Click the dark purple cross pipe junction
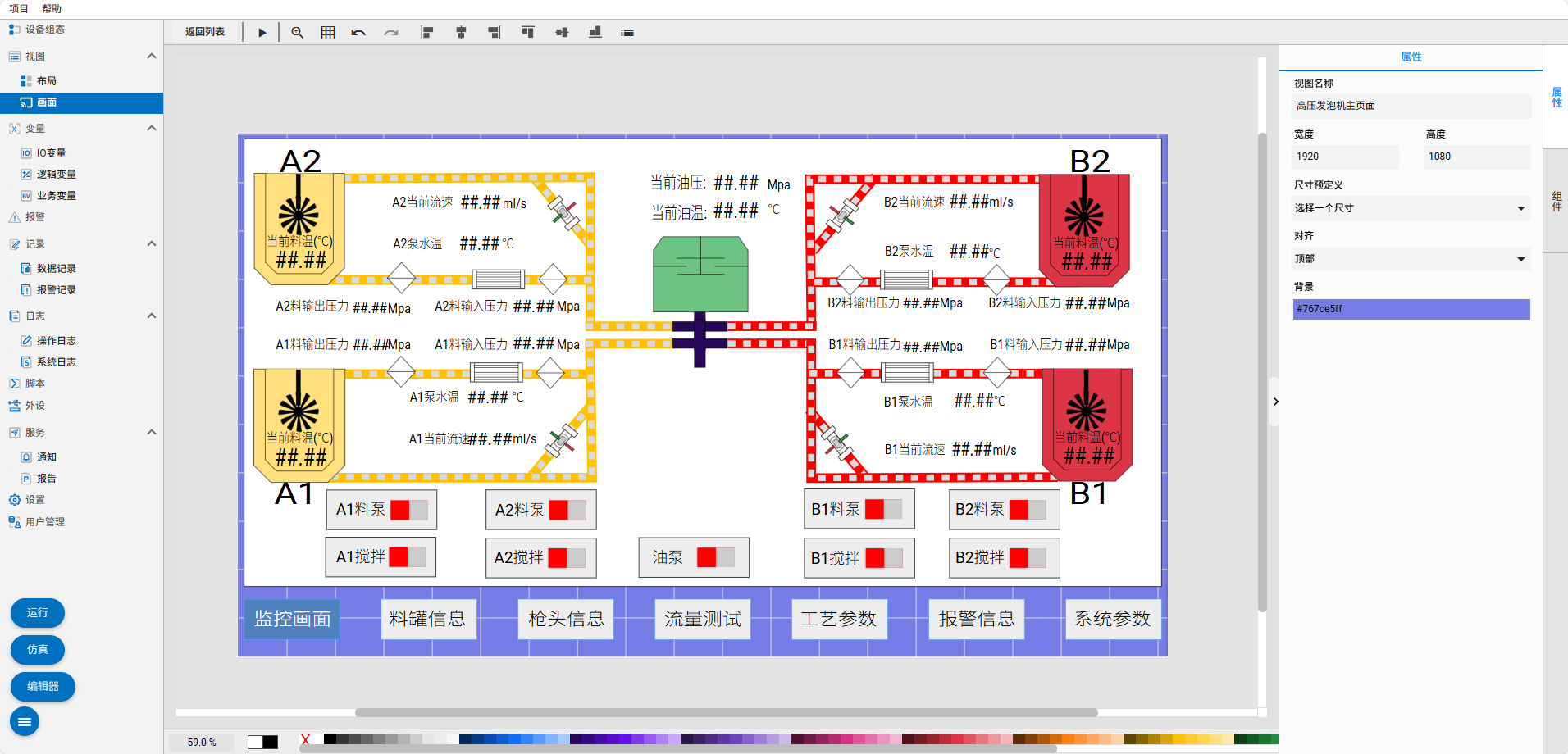Viewport: 1568px width, 754px height. pos(700,338)
